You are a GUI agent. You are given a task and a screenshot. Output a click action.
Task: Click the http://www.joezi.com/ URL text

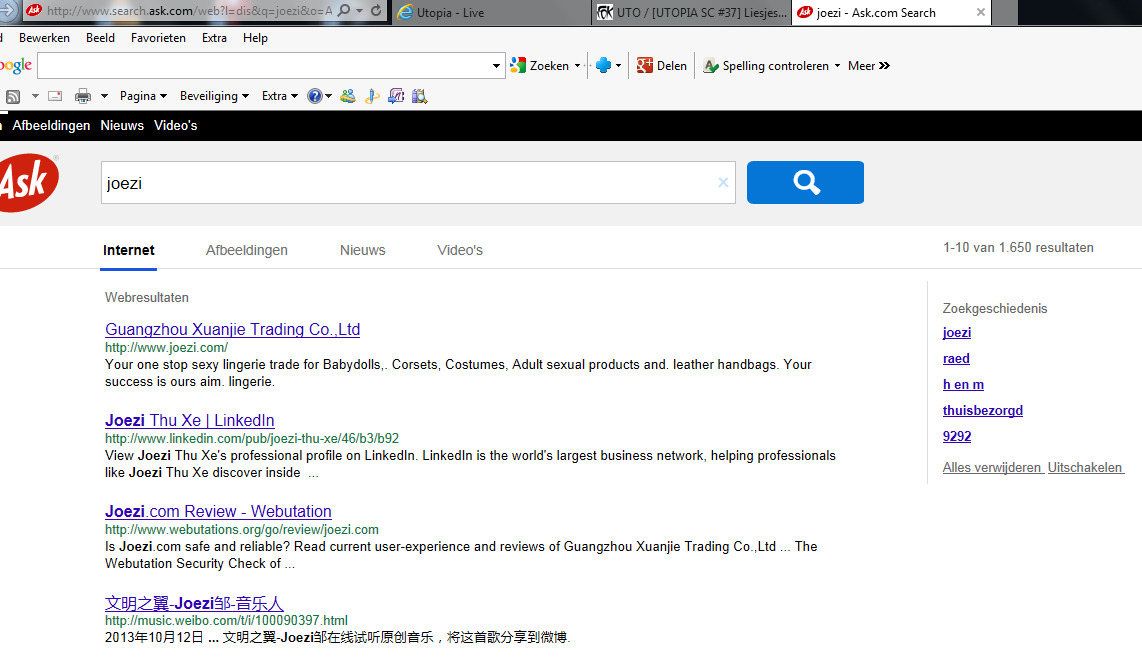166,347
